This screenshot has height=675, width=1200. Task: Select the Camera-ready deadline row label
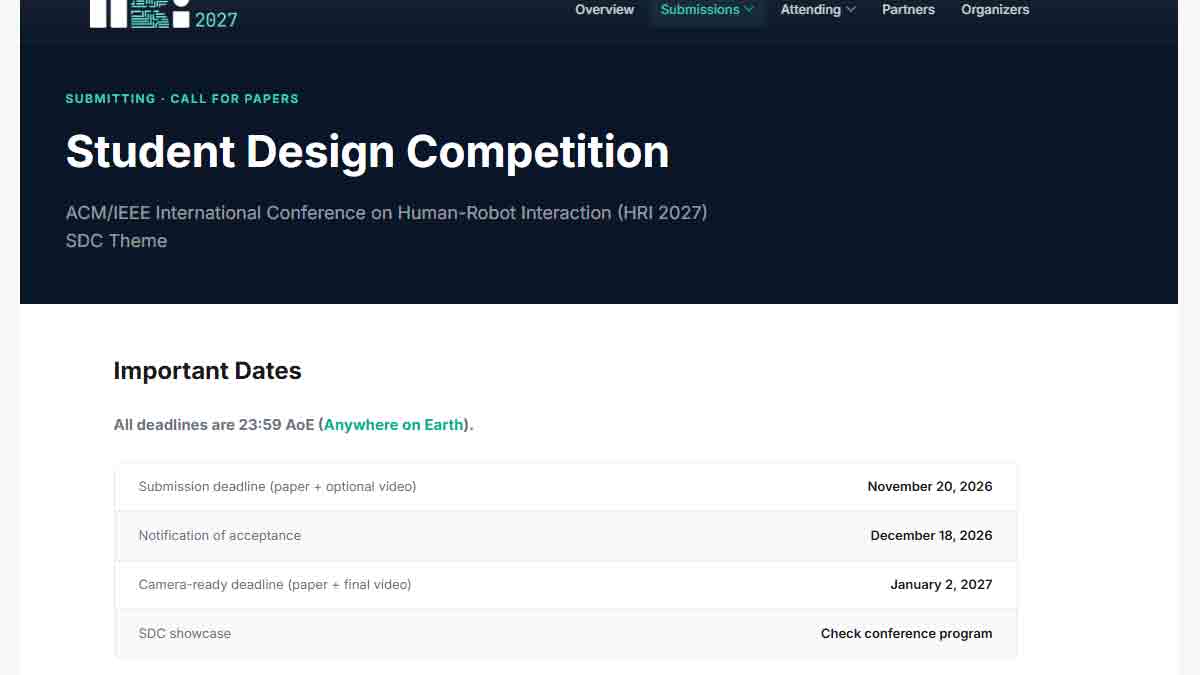[275, 585]
